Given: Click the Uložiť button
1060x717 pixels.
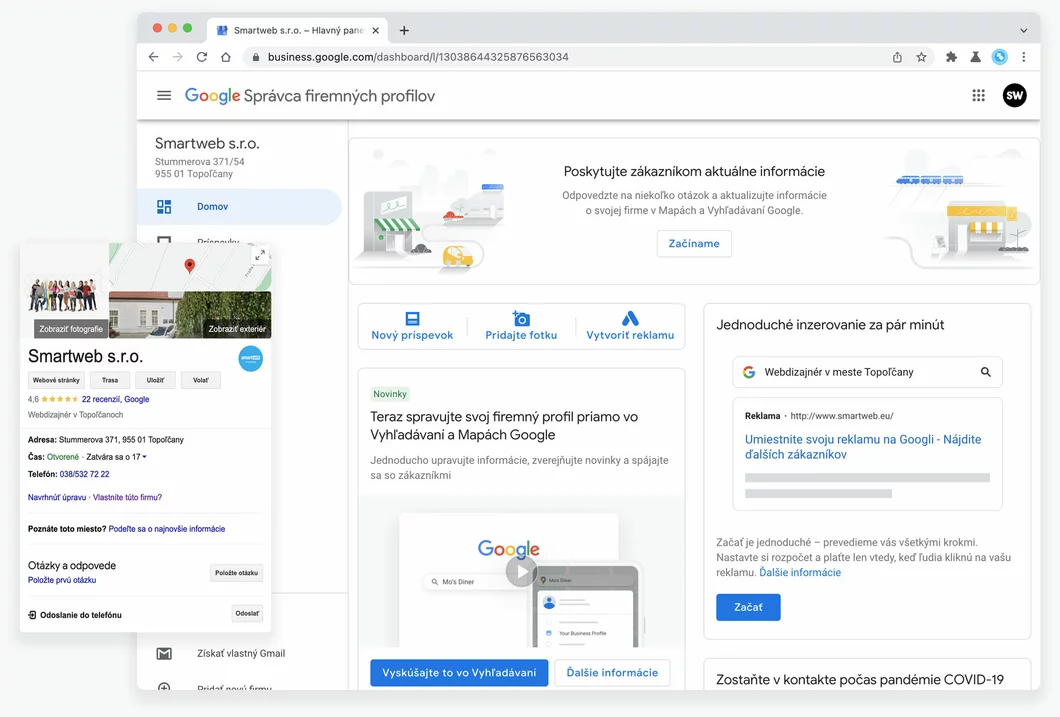Looking at the screenshot, I should coord(155,380).
